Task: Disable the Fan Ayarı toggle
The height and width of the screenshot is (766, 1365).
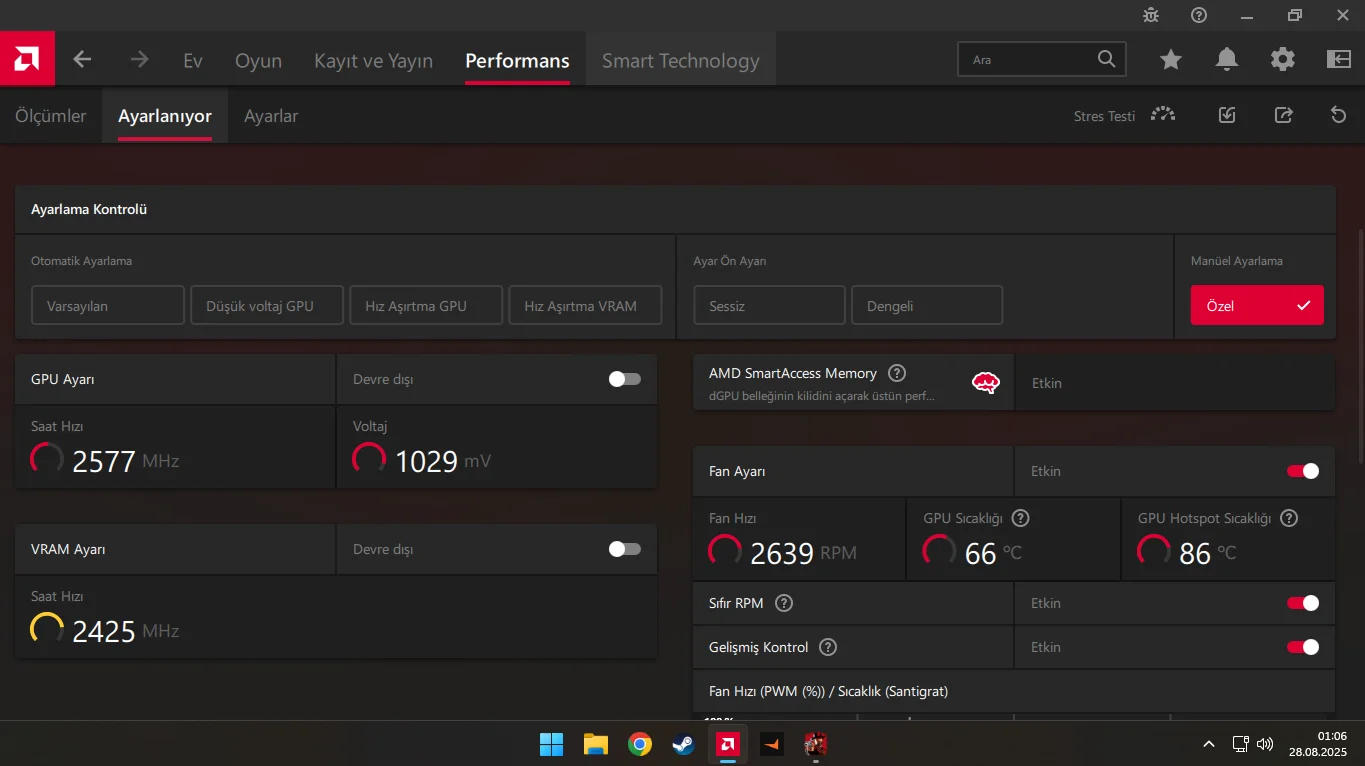Action: 1303,471
